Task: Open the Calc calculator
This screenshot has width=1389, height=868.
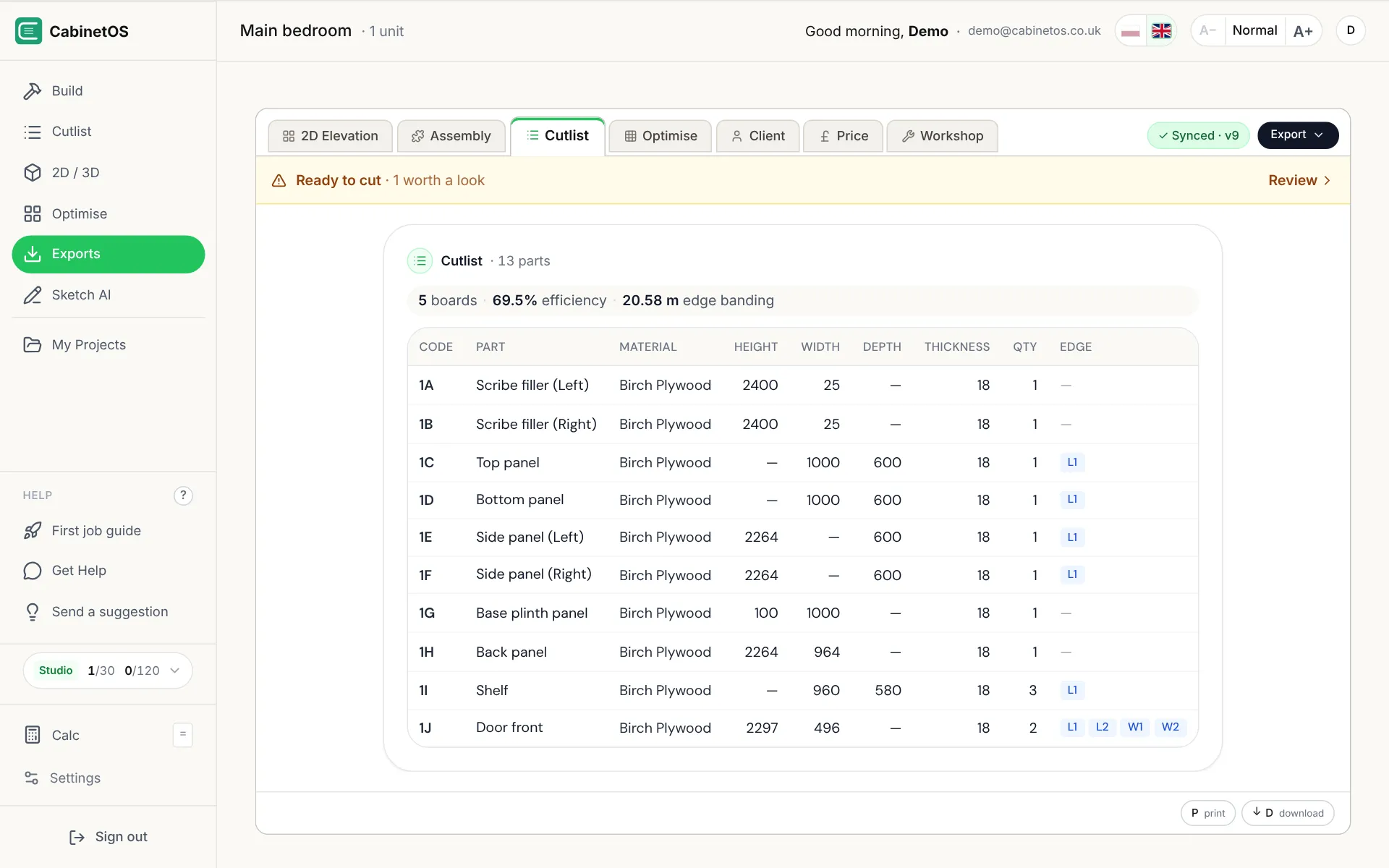Action: 65,735
